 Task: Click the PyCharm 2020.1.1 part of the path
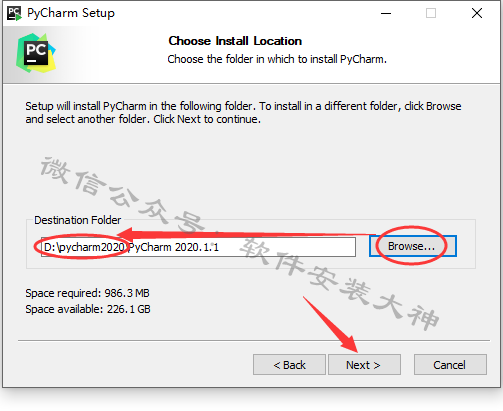point(174,247)
